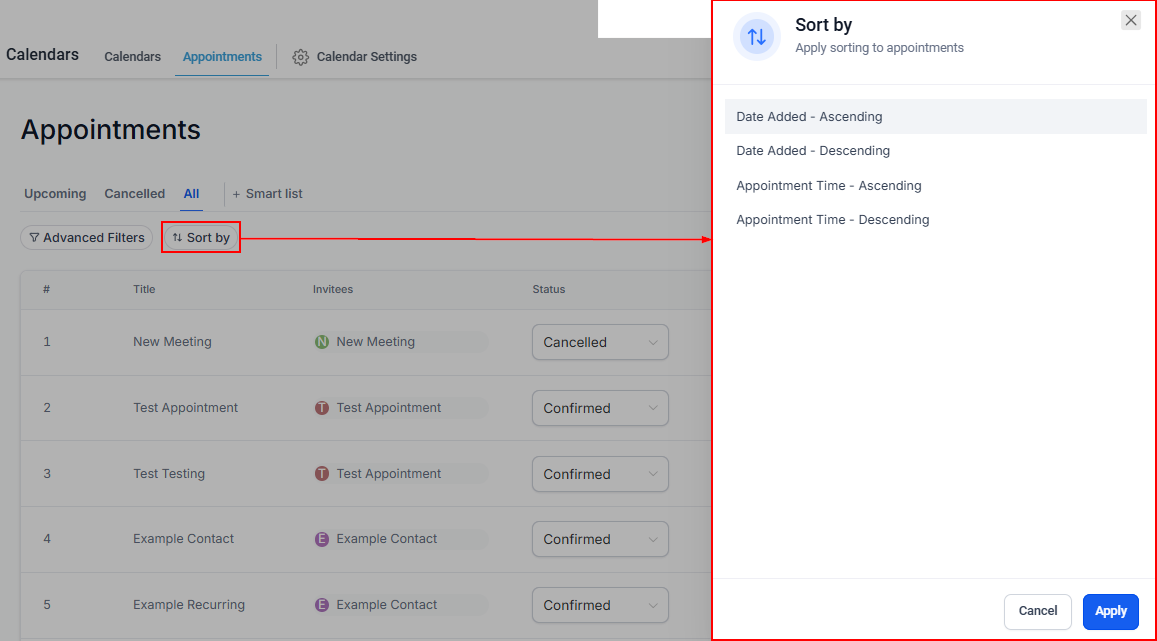The height and width of the screenshot is (641, 1157).
Task: Select Date Added - Descending option
Action: pyautogui.click(x=812, y=151)
